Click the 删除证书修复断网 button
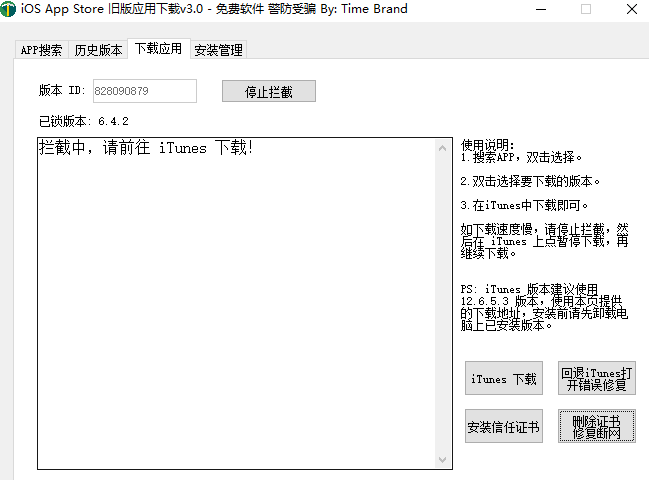This screenshot has width=649, height=480. 596,426
